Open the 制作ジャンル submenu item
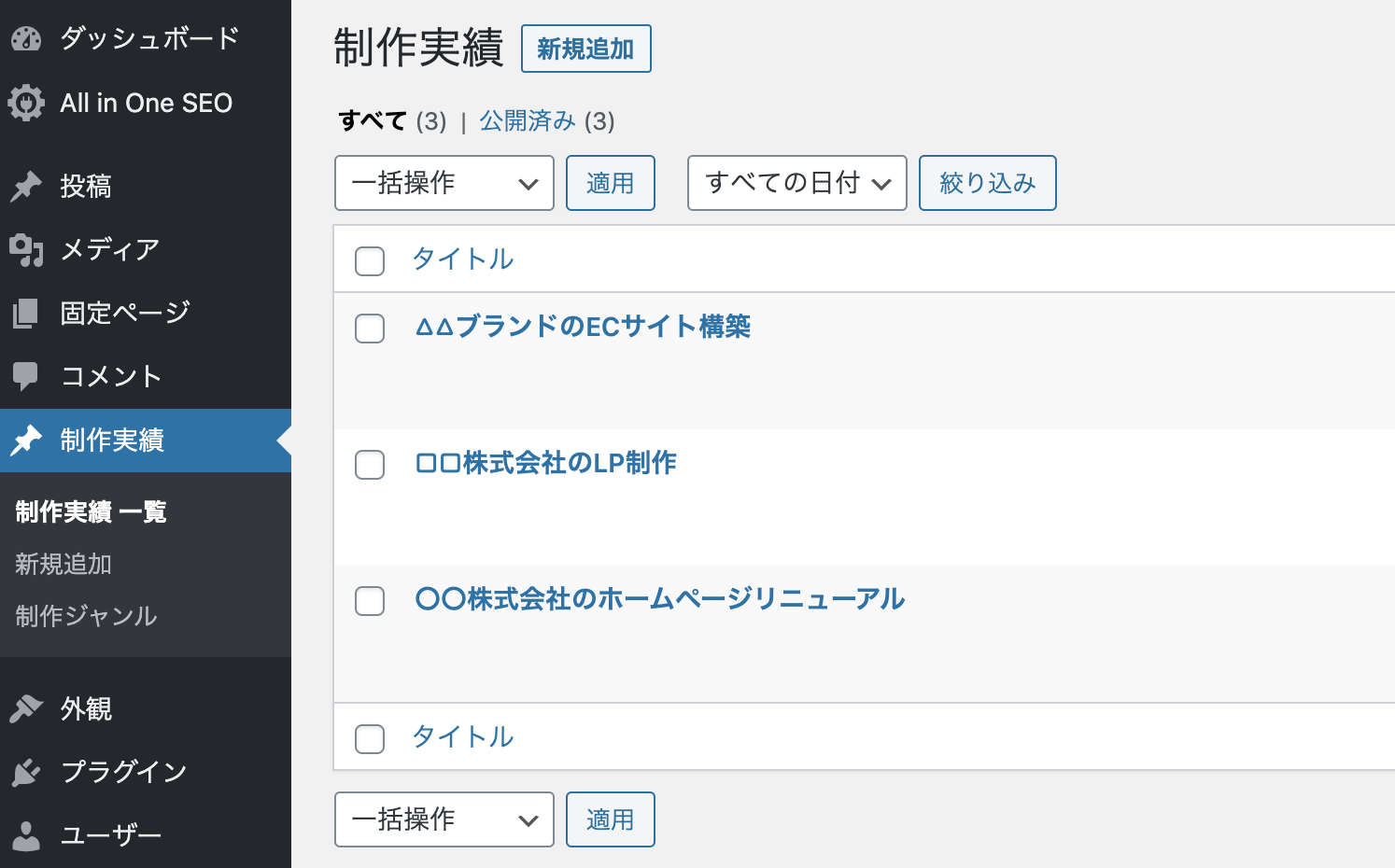 click(x=86, y=616)
